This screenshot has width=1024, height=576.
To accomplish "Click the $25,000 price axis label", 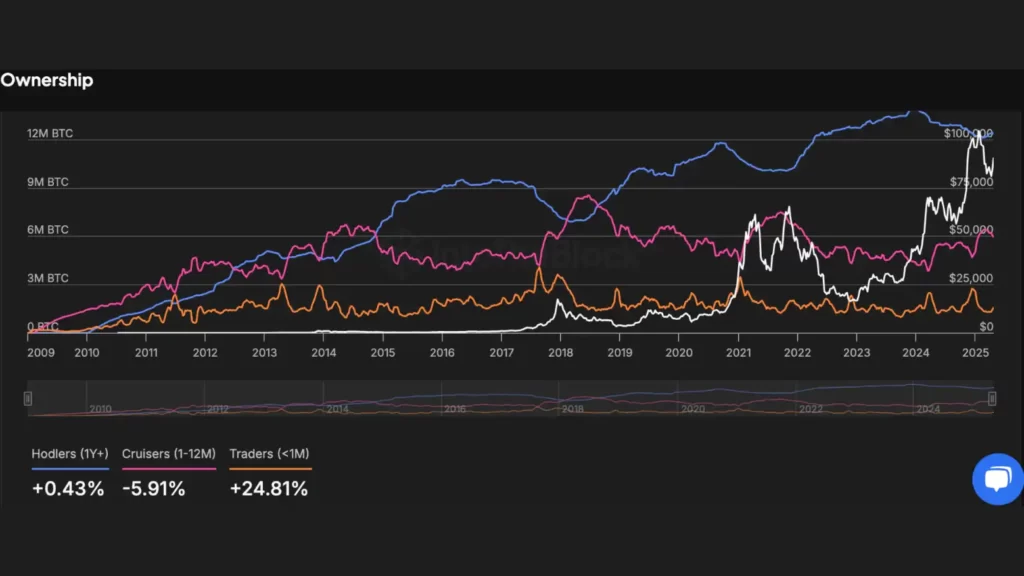I will click(x=972, y=278).
